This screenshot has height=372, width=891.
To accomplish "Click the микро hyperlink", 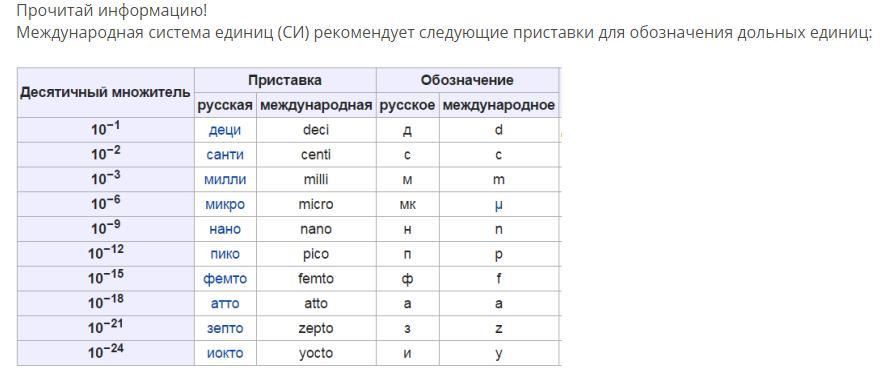I will 225,204.
